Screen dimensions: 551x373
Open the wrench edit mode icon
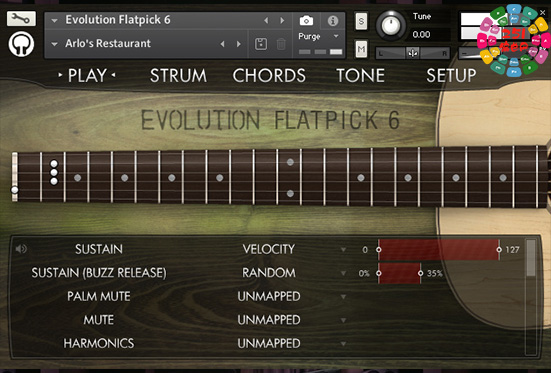pos(21,19)
